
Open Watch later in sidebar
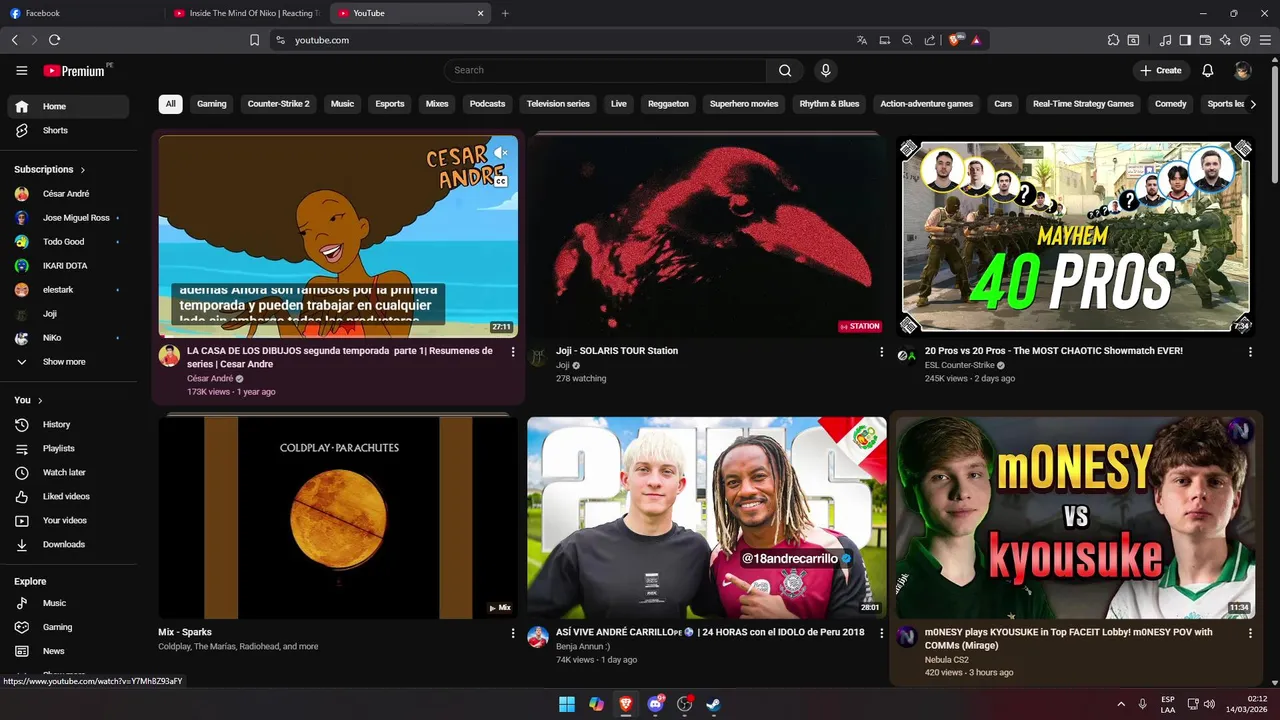(69, 472)
